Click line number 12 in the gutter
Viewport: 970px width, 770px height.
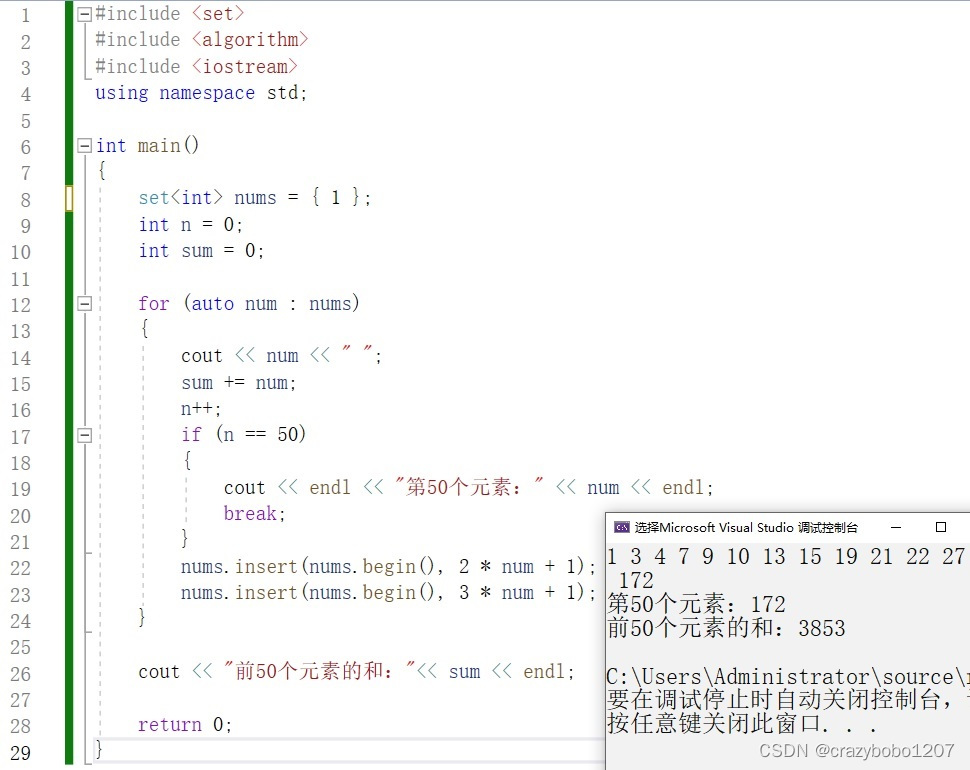[21, 303]
